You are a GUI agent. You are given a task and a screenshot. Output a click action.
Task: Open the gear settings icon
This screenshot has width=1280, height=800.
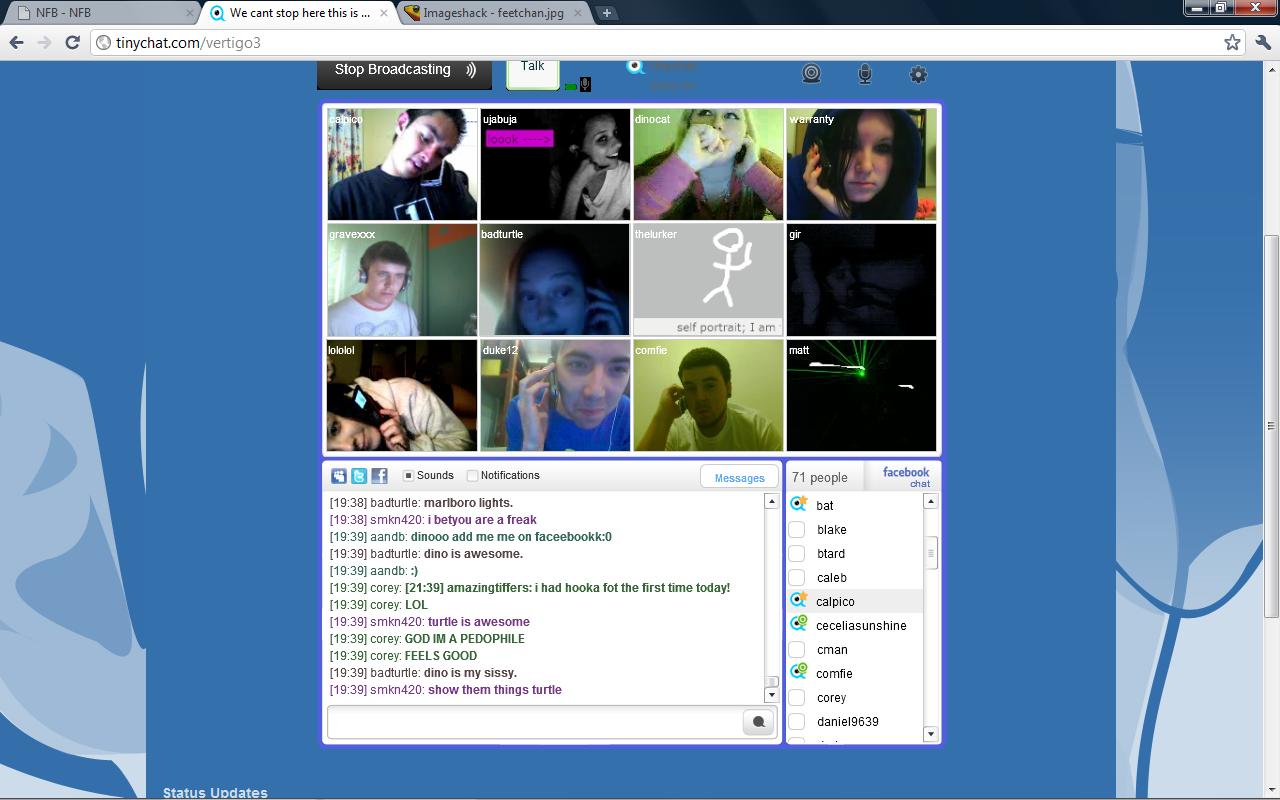click(x=918, y=74)
